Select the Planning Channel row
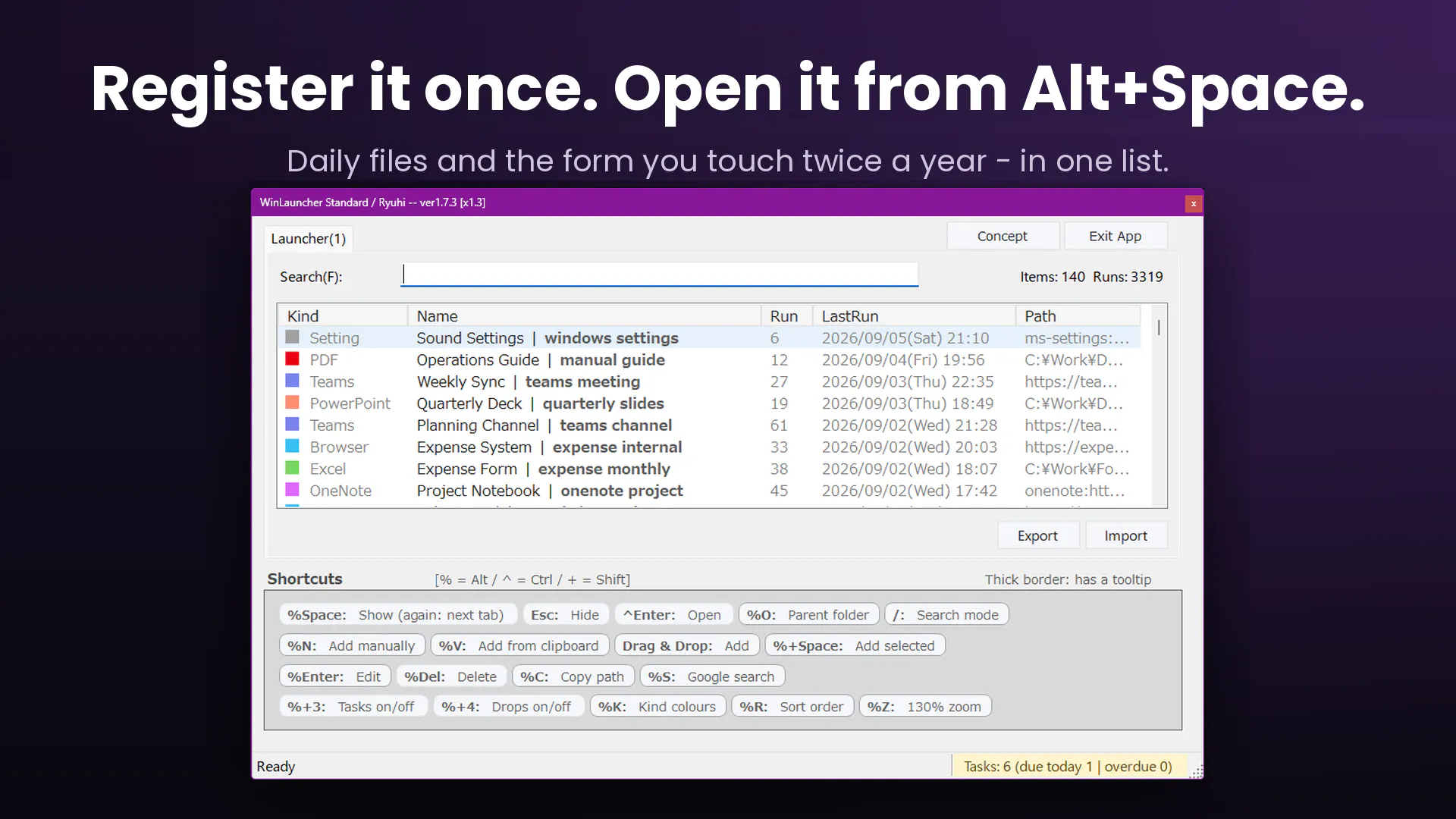The height and width of the screenshot is (819, 1456). click(709, 425)
